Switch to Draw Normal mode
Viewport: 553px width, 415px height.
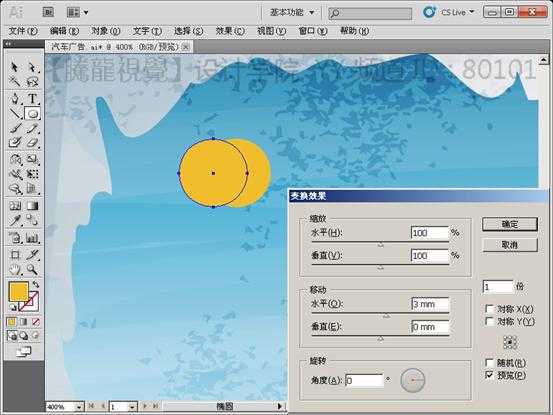(x=12, y=336)
